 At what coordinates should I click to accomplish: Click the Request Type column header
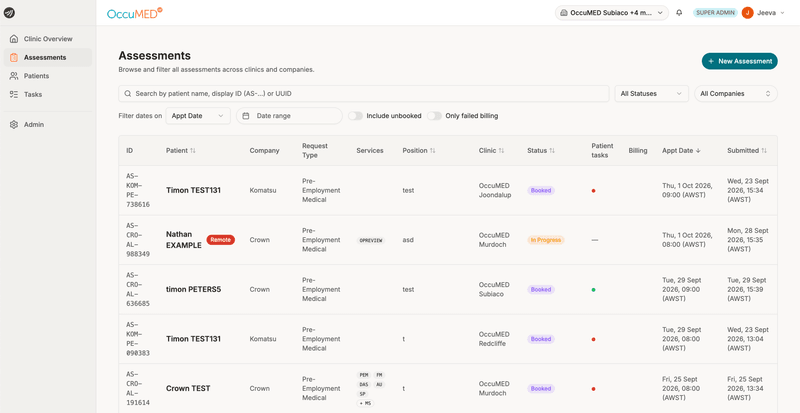[315, 151]
